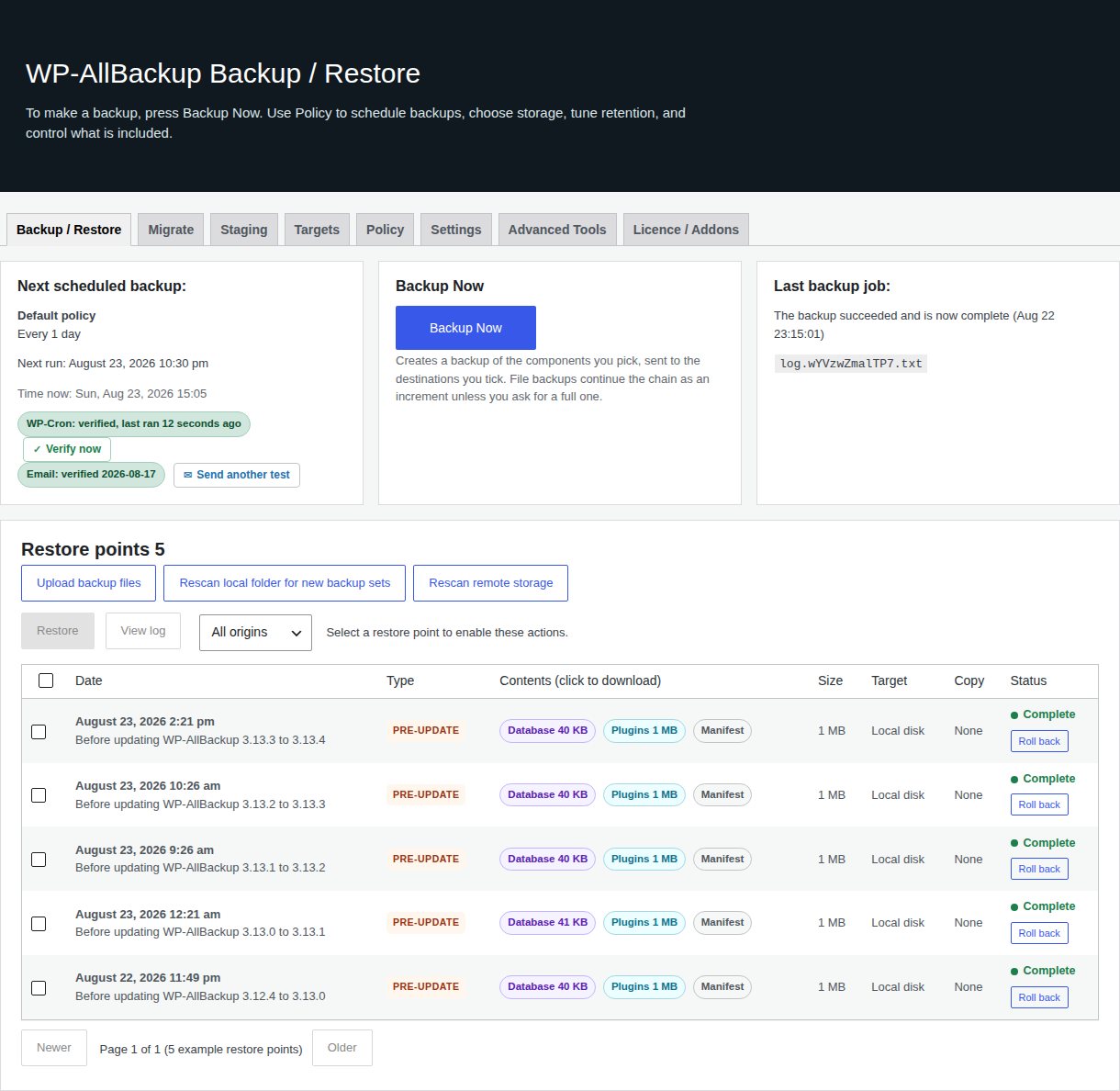This screenshot has width=1120, height=1091.
Task: Open the Licence / Addons tab
Action: pyautogui.click(x=686, y=230)
